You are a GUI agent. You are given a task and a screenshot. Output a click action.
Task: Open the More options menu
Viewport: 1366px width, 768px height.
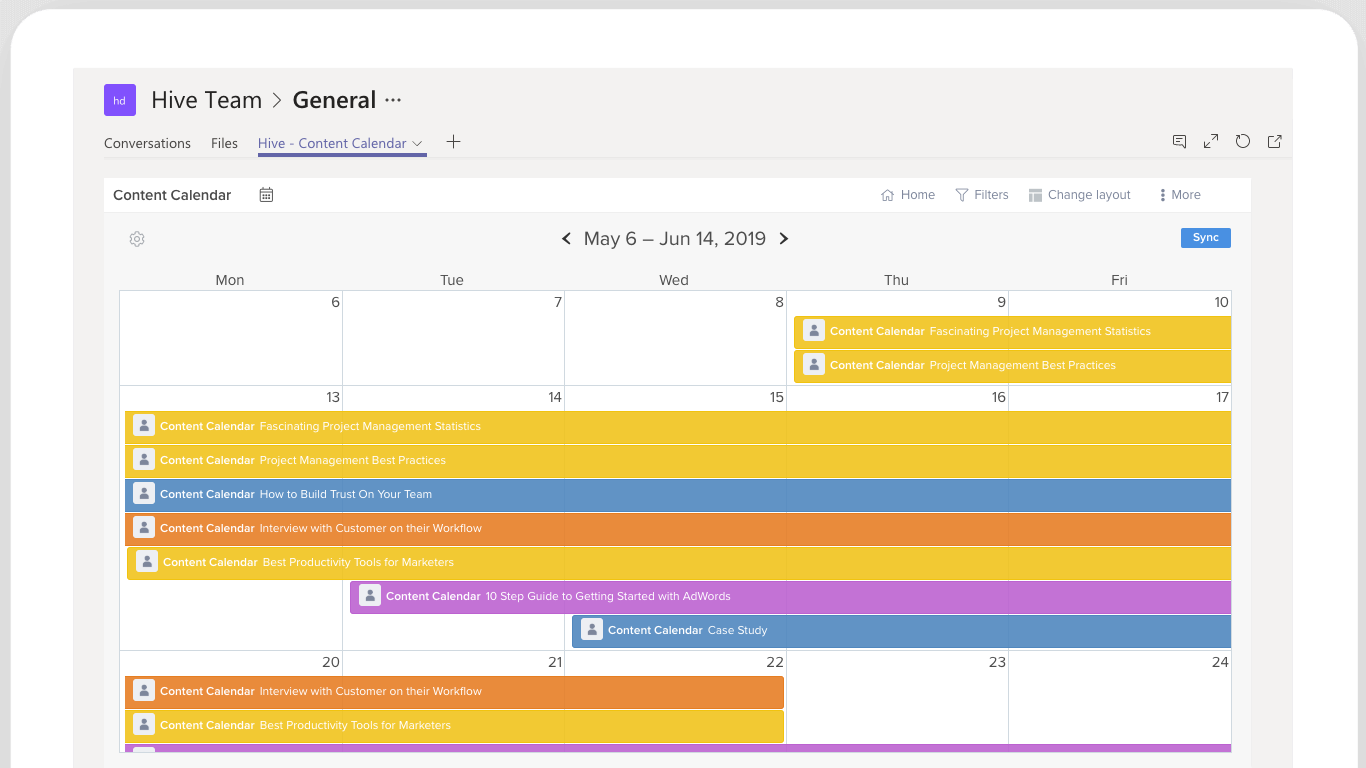(x=1179, y=195)
